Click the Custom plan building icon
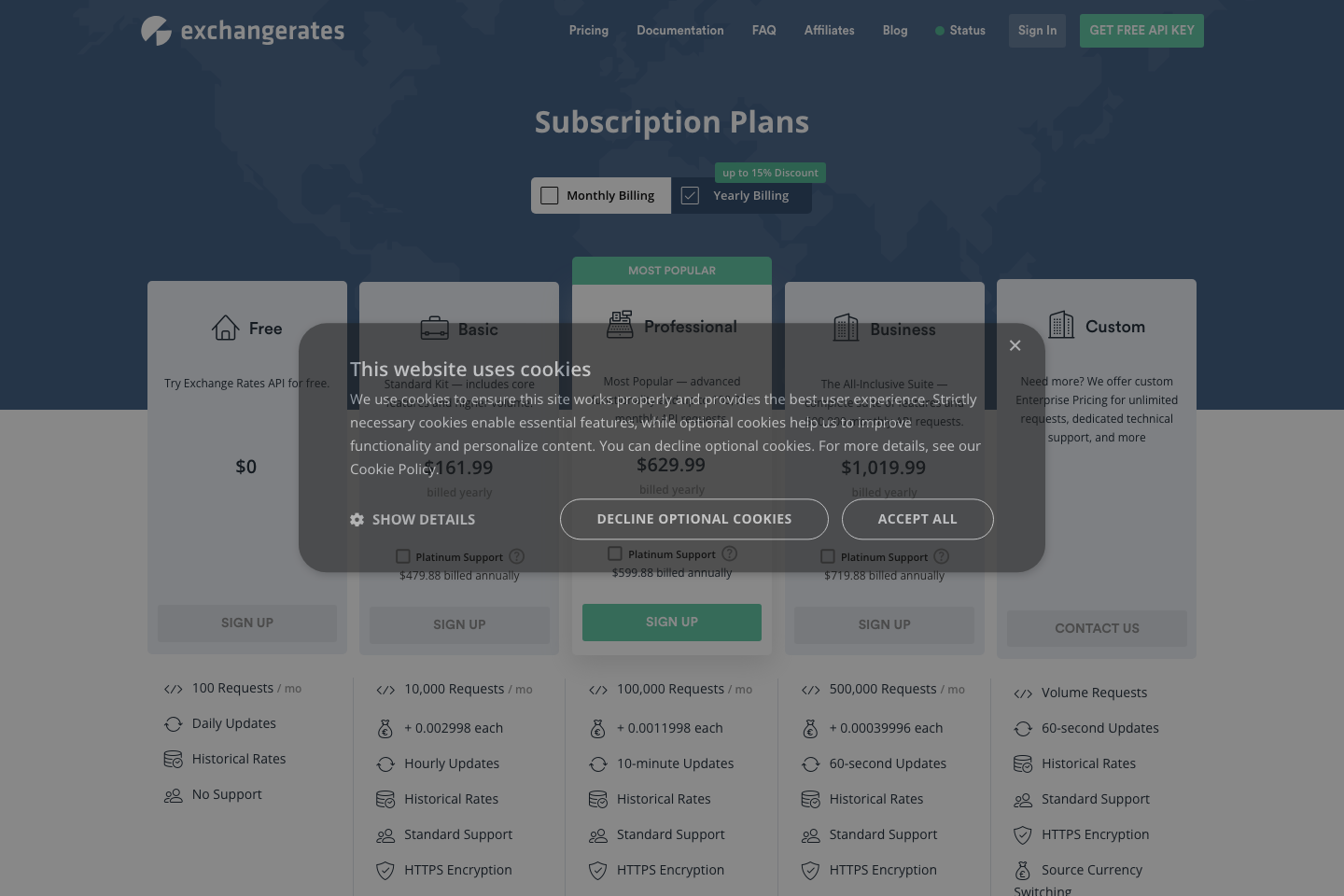Image resolution: width=1344 pixels, height=896 pixels. (x=1061, y=326)
